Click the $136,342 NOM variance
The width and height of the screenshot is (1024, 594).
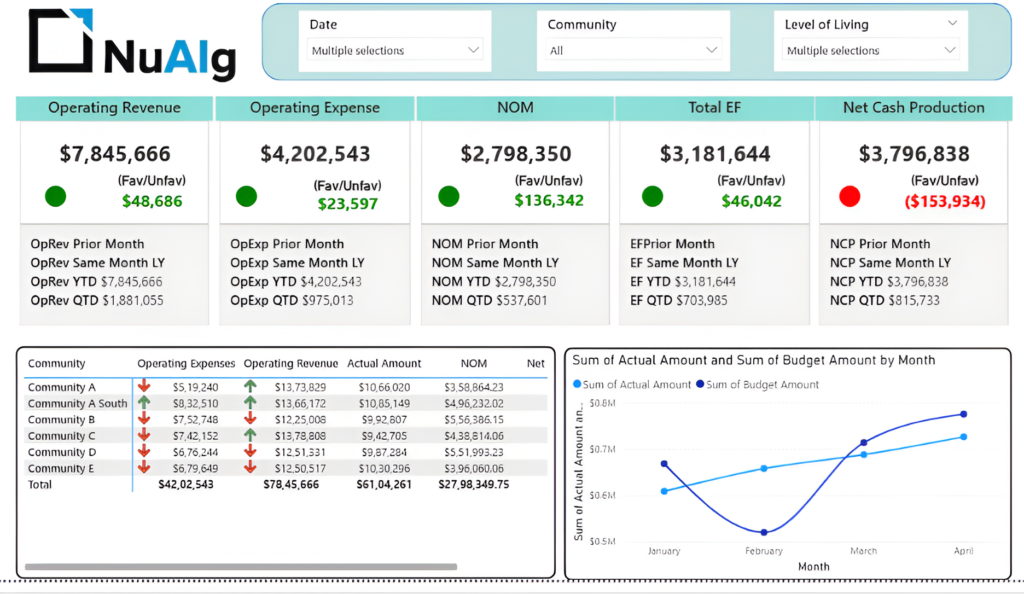click(549, 200)
